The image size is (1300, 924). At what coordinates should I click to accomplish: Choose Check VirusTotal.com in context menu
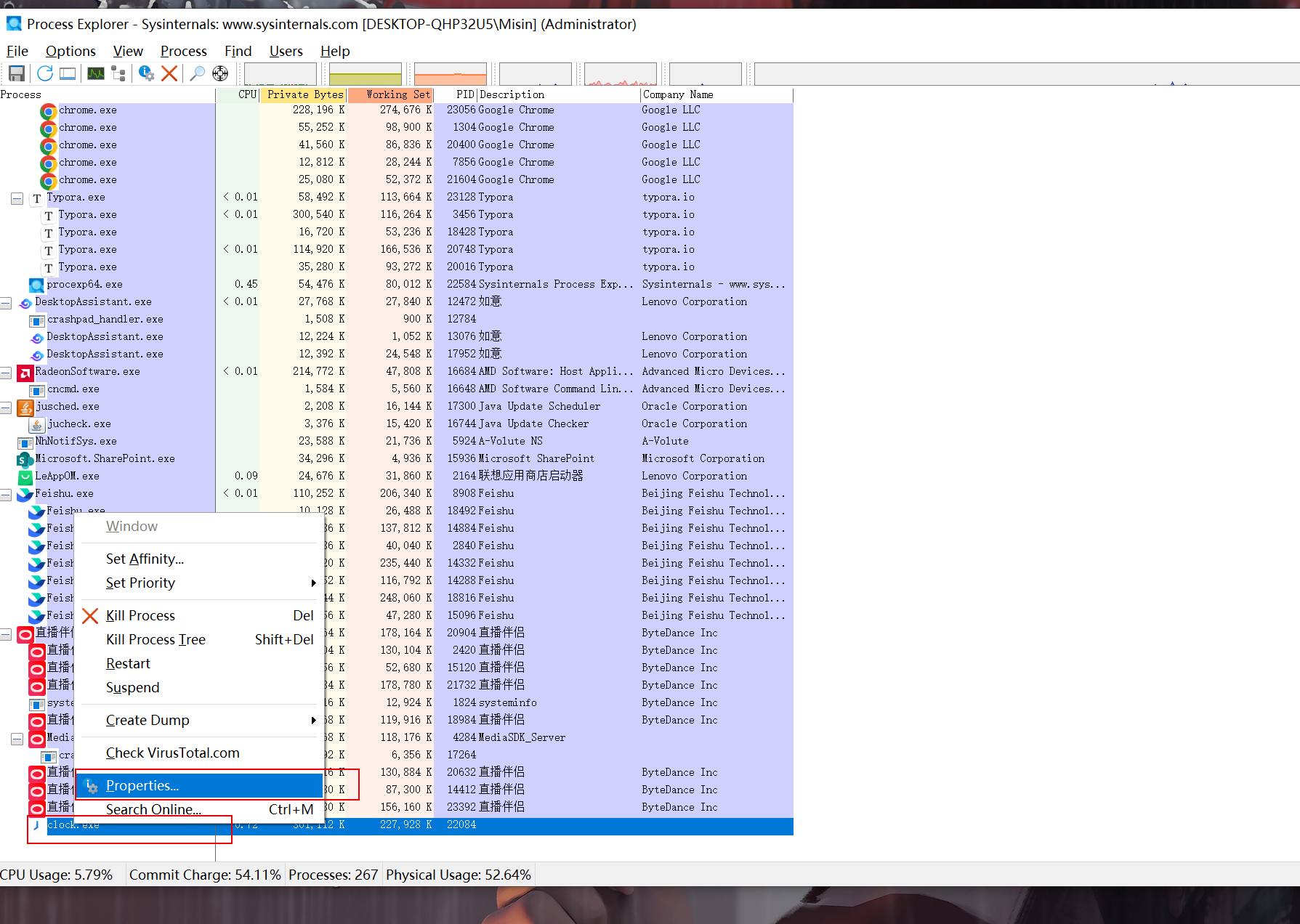(199, 753)
